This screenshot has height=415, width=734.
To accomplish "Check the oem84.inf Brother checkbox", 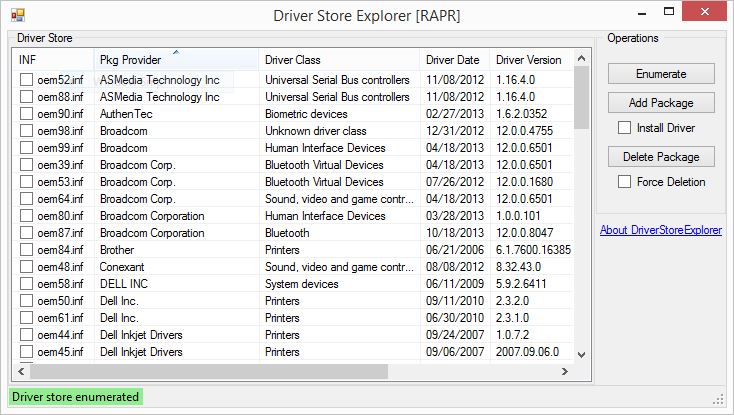I will coord(26,249).
